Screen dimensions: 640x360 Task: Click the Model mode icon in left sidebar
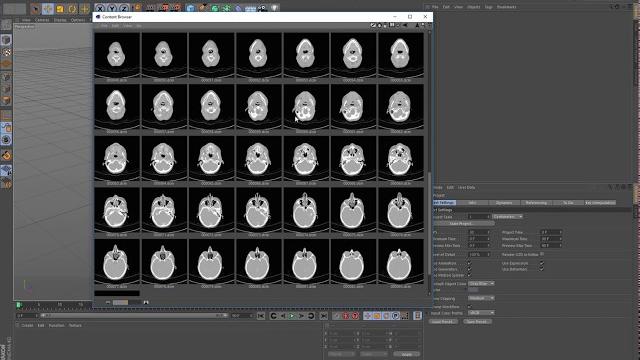tap(6, 40)
